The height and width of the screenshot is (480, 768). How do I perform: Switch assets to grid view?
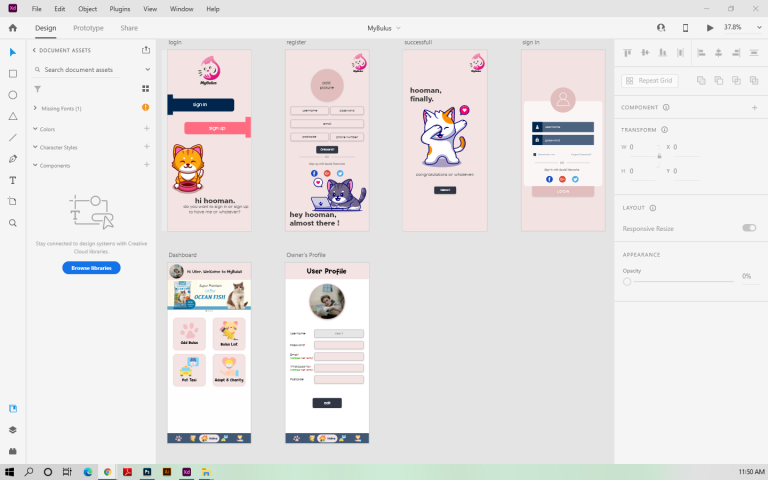[146, 89]
